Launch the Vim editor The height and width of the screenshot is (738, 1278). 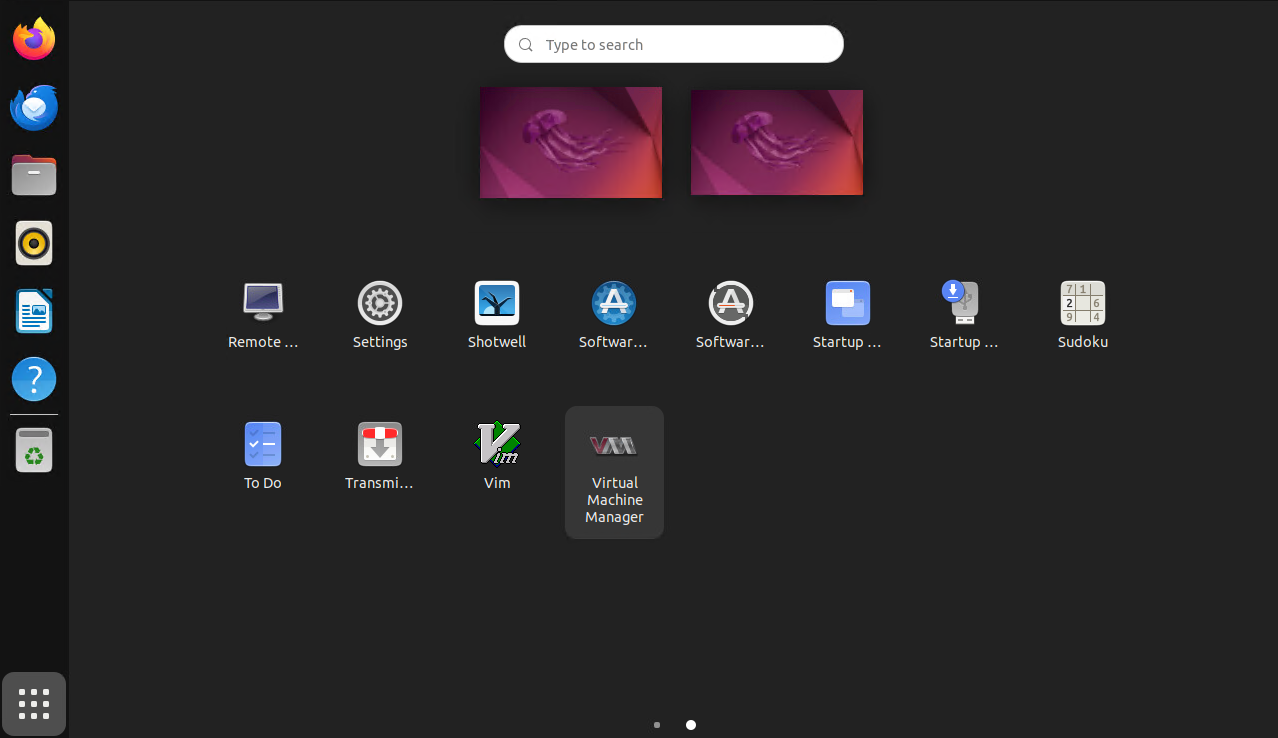(x=497, y=443)
